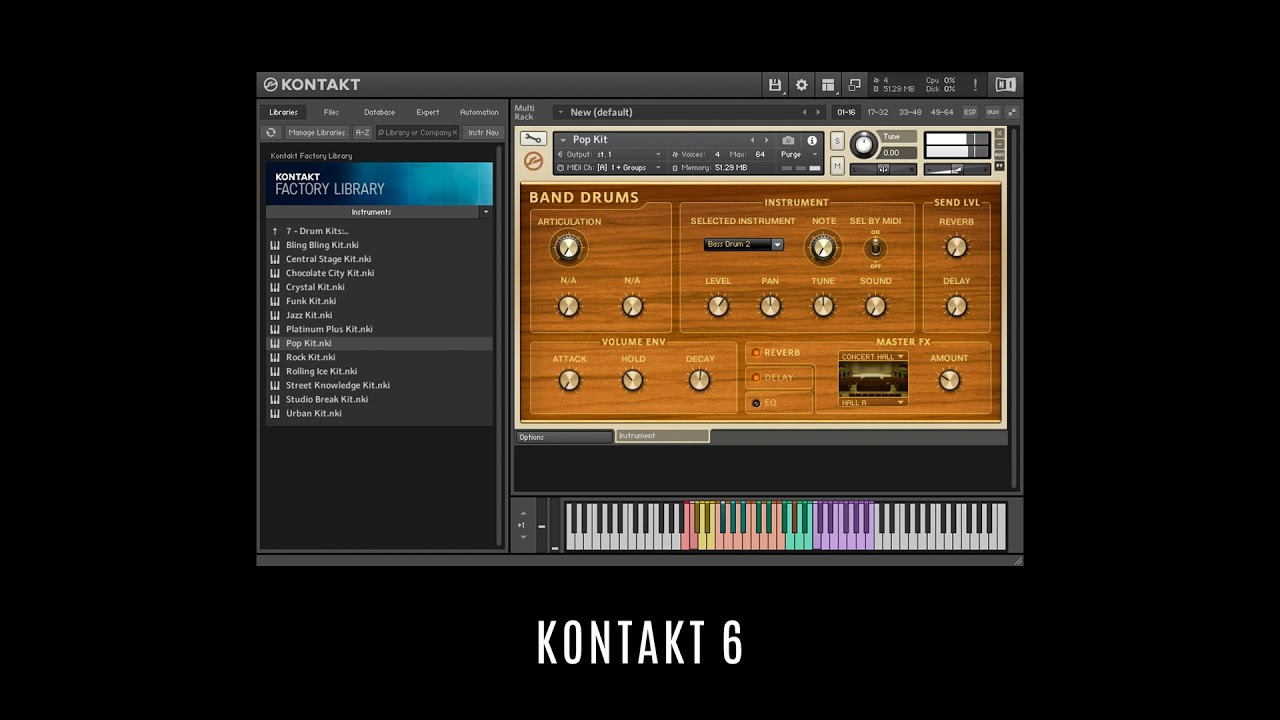
Task: Open the Instruments library dropdown arrow
Action: point(486,212)
